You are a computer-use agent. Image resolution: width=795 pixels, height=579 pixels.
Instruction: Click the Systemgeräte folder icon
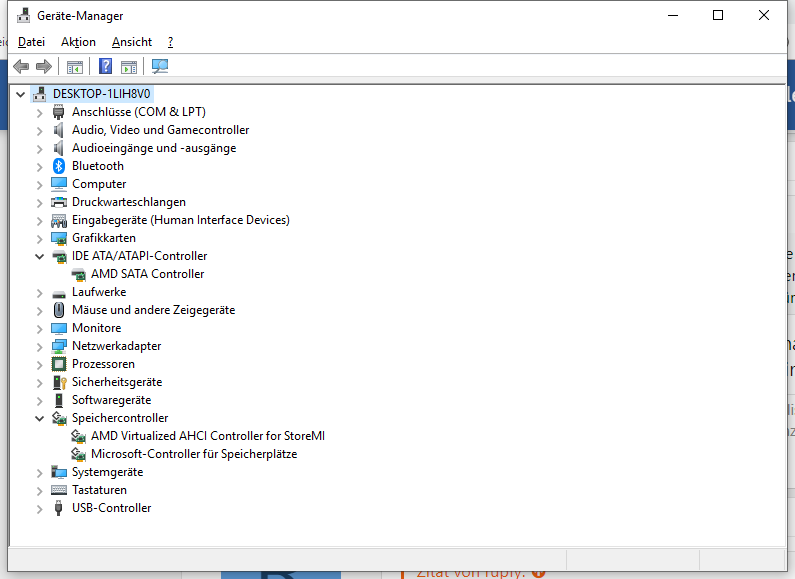pyautogui.click(x=59, y=472)
